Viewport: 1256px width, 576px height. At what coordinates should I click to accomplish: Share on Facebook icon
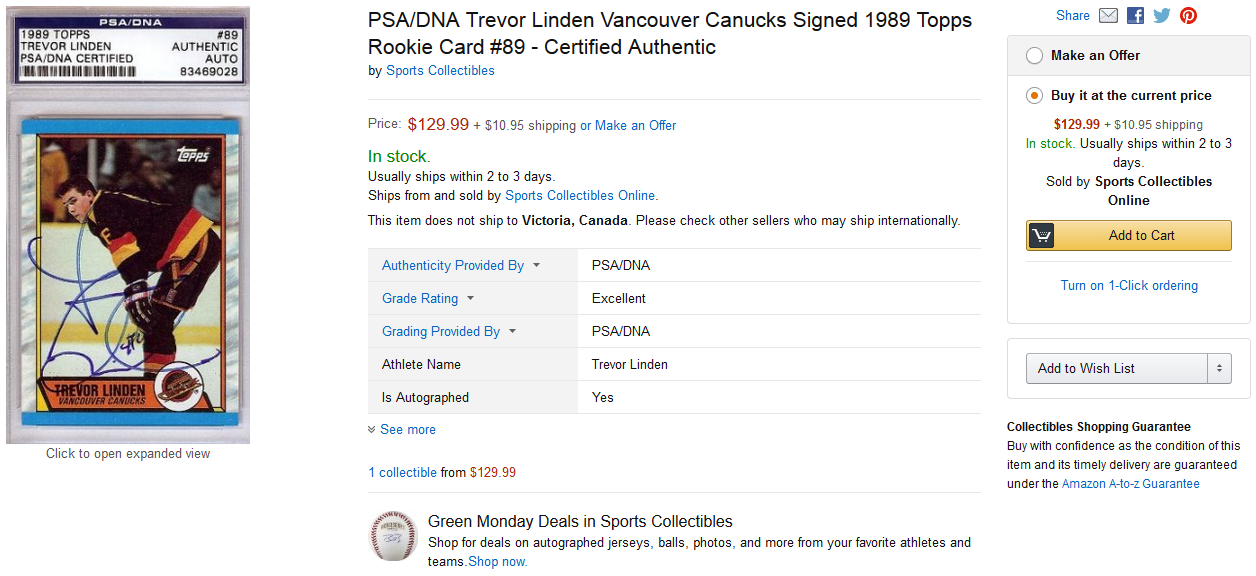pyautogui.click(x=1135, y=16)
